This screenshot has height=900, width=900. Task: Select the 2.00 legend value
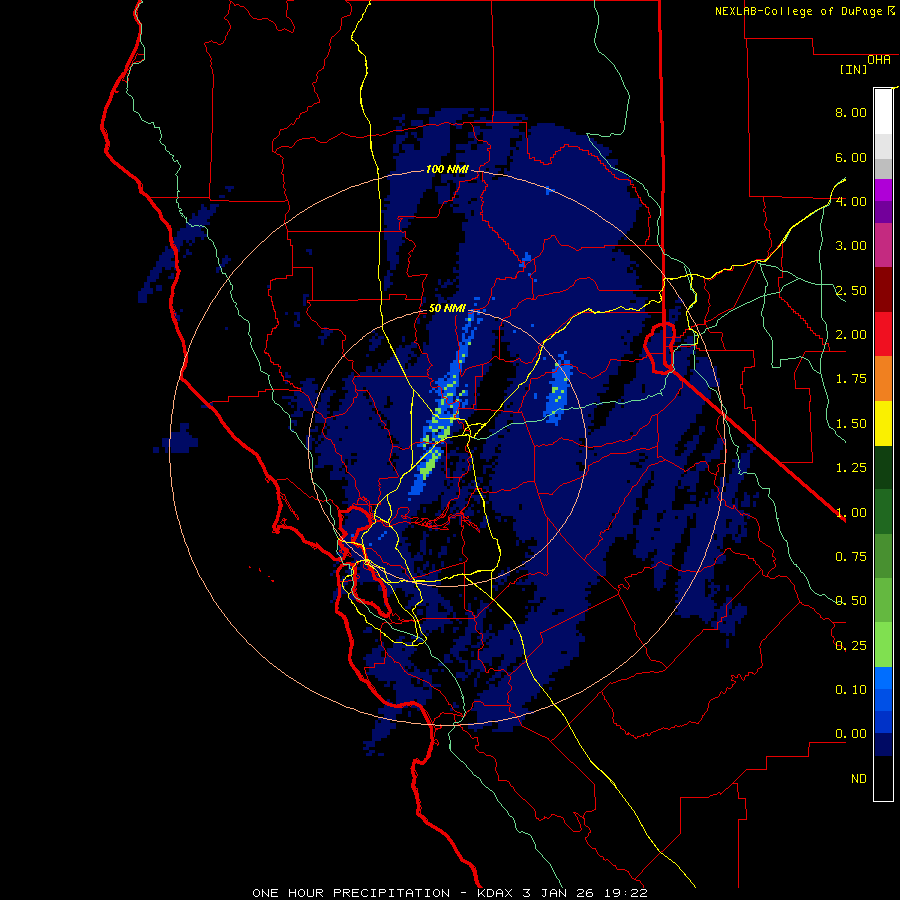(x=851, y=335)
